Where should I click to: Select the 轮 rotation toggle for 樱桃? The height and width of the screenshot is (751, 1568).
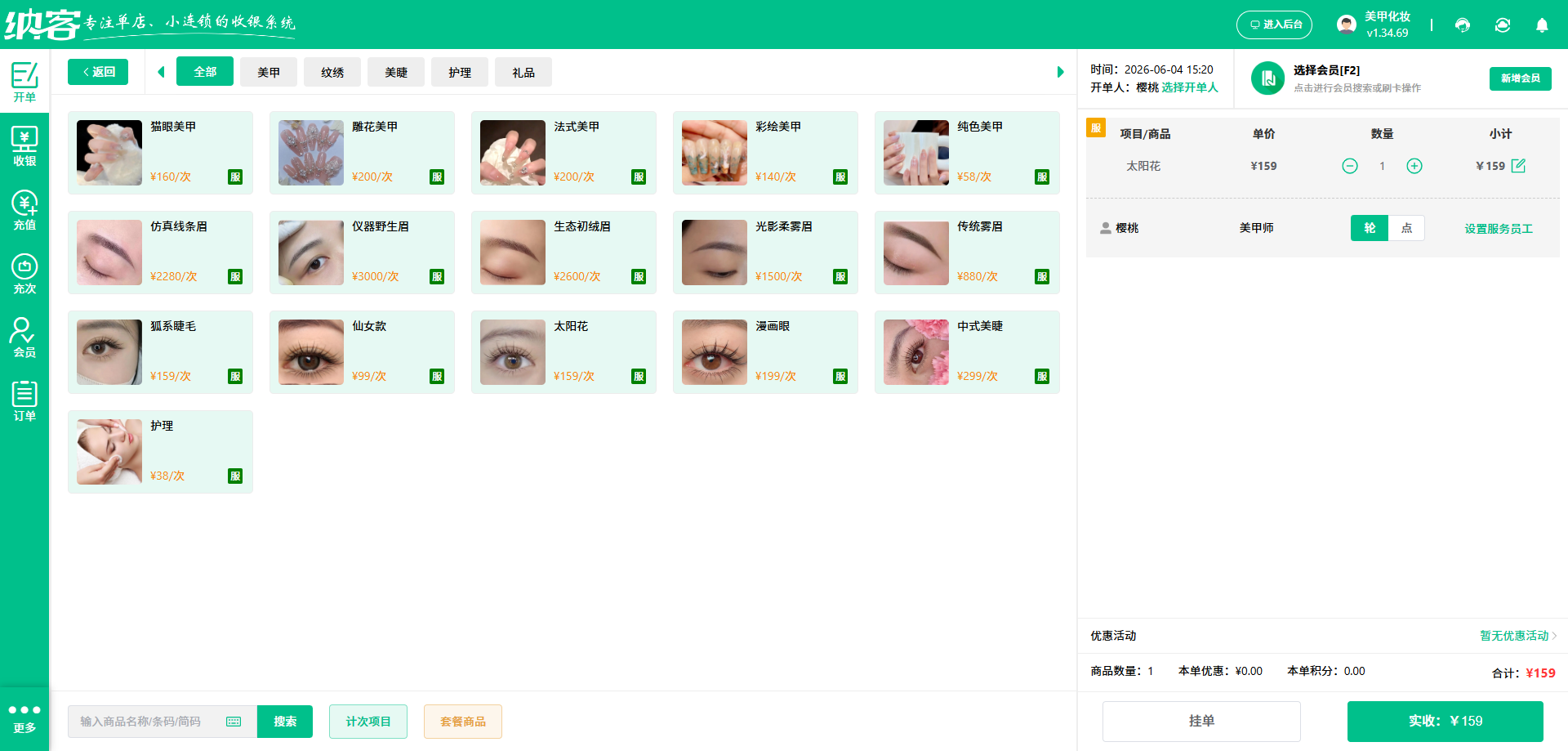(x=1370, y=228)
